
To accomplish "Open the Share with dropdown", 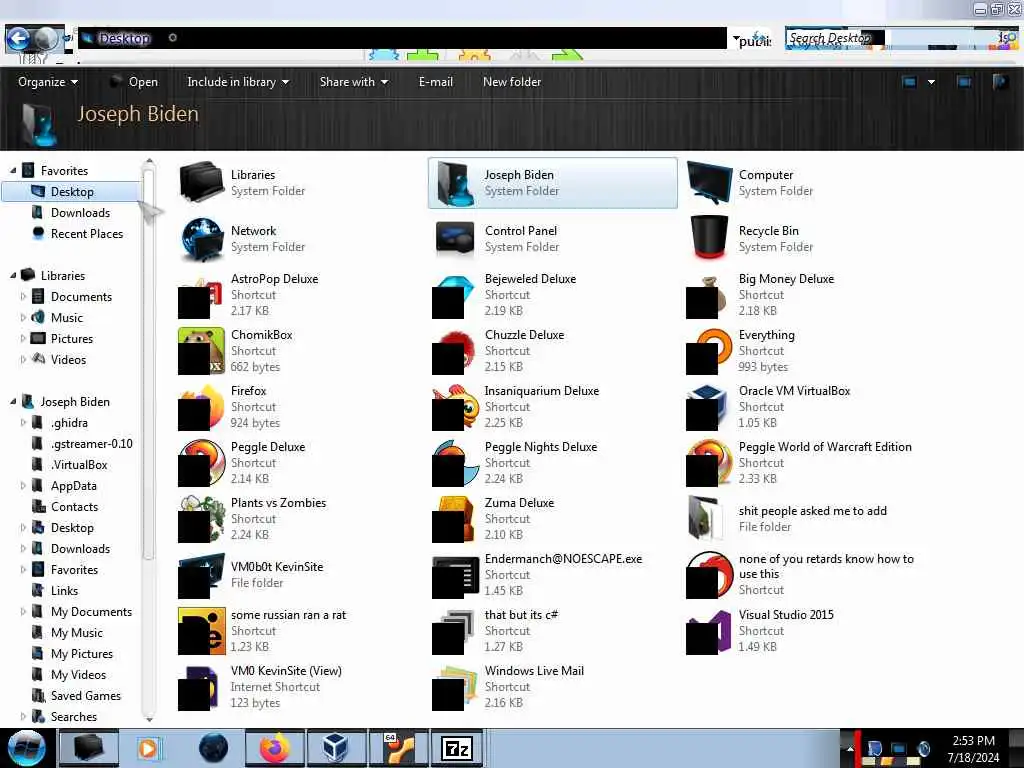I will click(x=353, y=82).
